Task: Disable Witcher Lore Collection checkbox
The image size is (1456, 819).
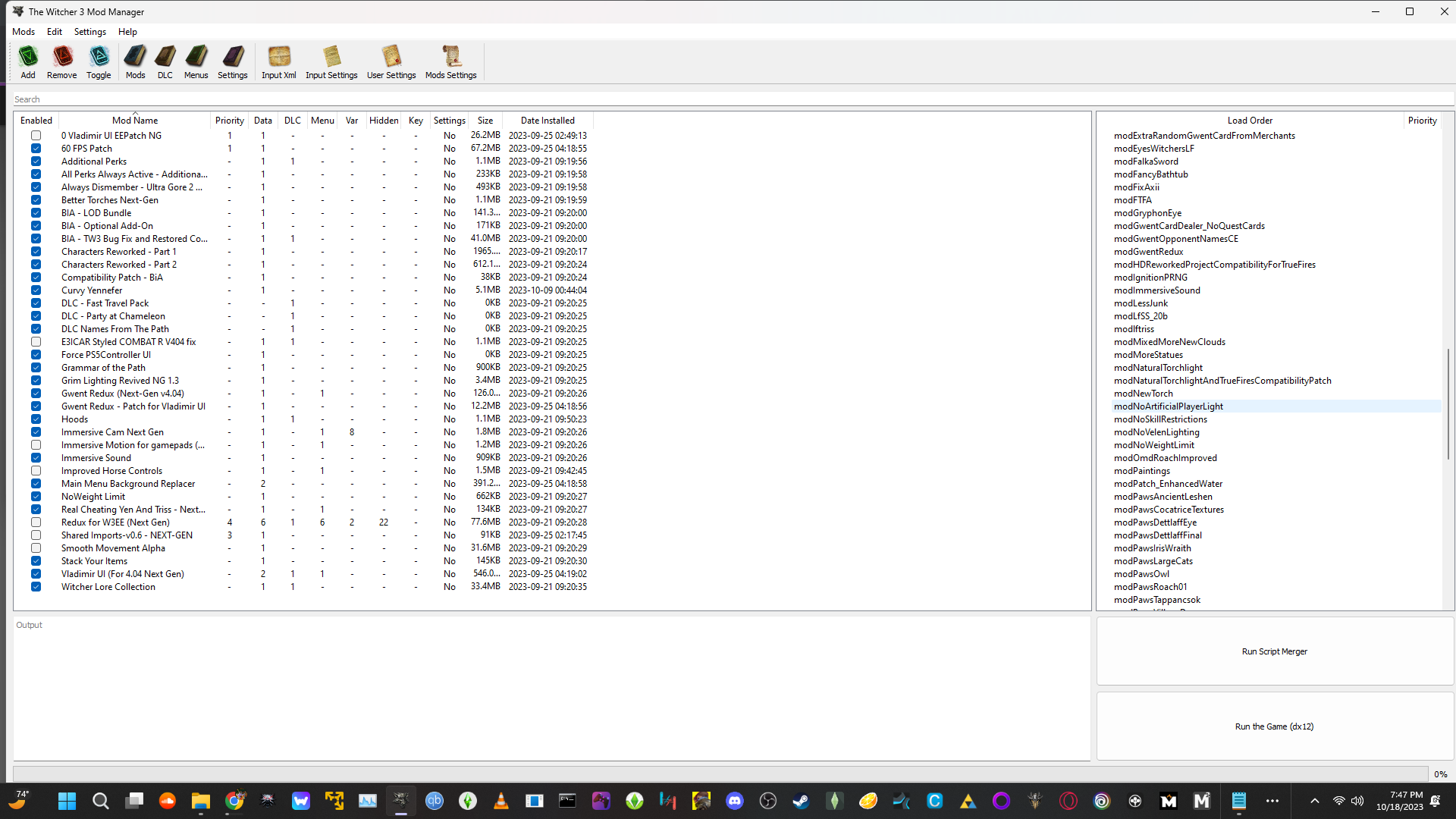Action: coord(36,587)
